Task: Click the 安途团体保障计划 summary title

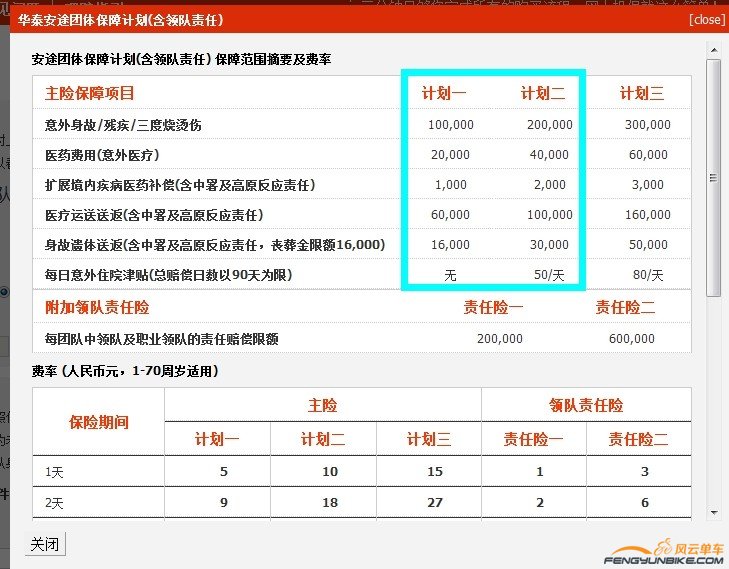Action: click(181, 60)
